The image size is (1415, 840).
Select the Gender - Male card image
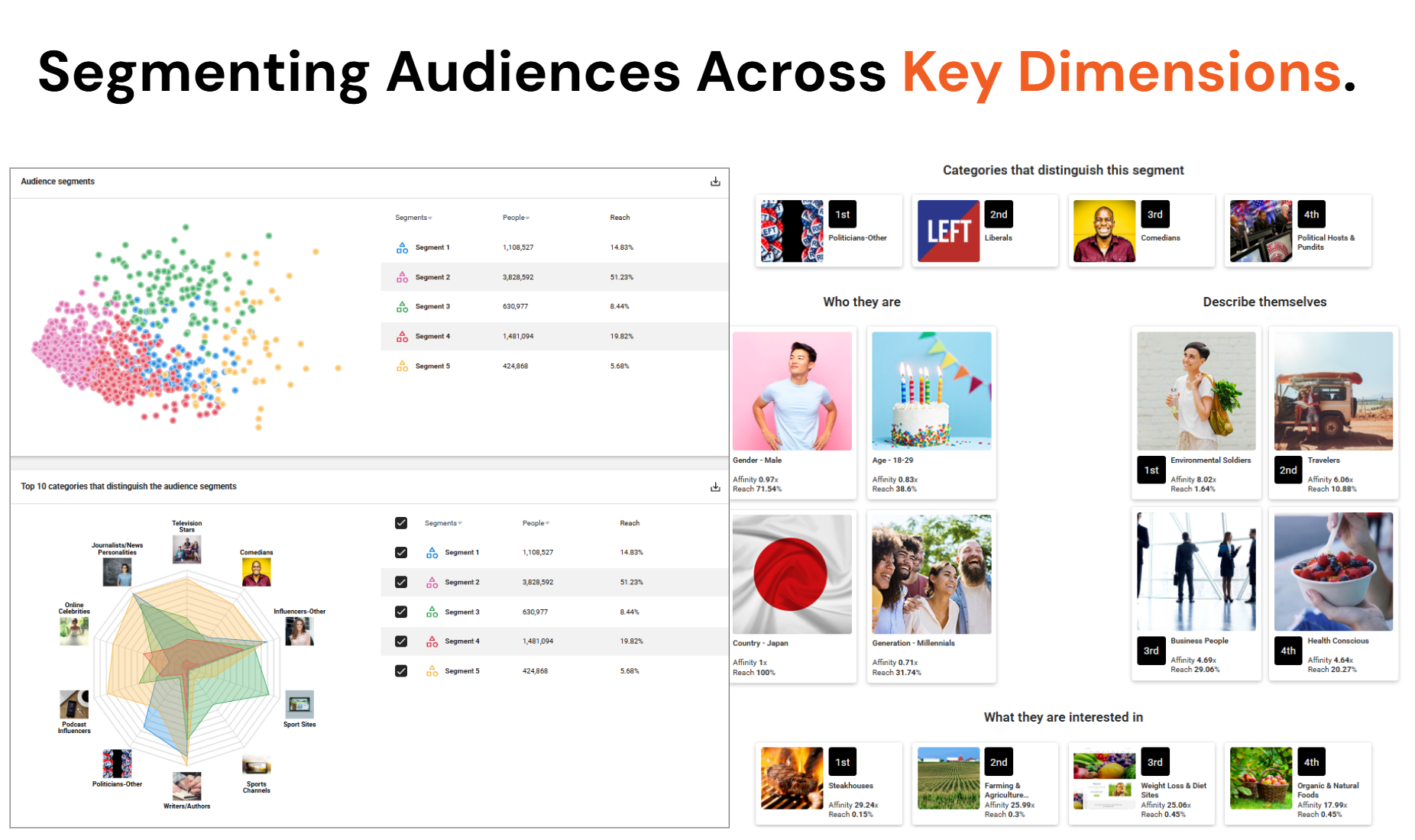[x=792, y=391]
